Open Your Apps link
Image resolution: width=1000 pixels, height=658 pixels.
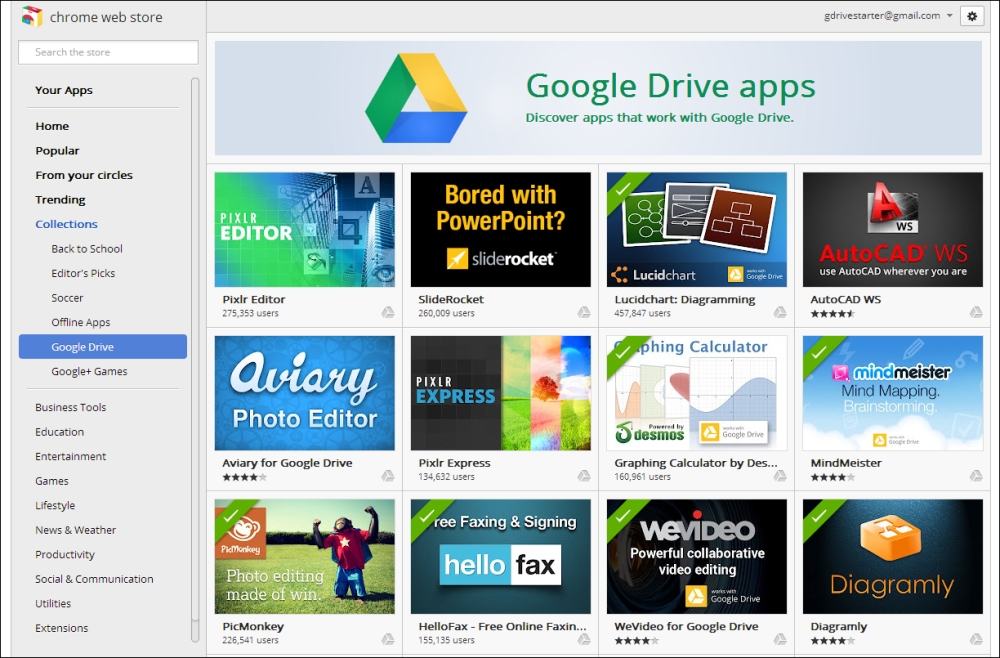[x=63, y=90]
